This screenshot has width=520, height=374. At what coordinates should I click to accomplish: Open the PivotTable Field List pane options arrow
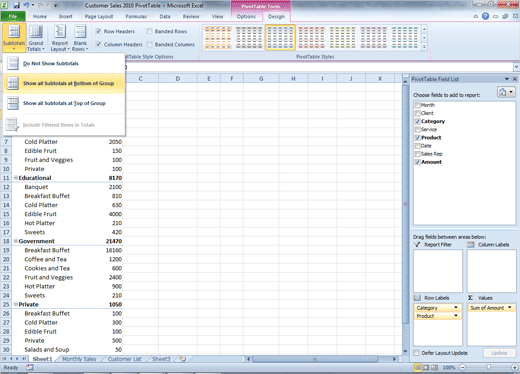(x=507, y=79)
